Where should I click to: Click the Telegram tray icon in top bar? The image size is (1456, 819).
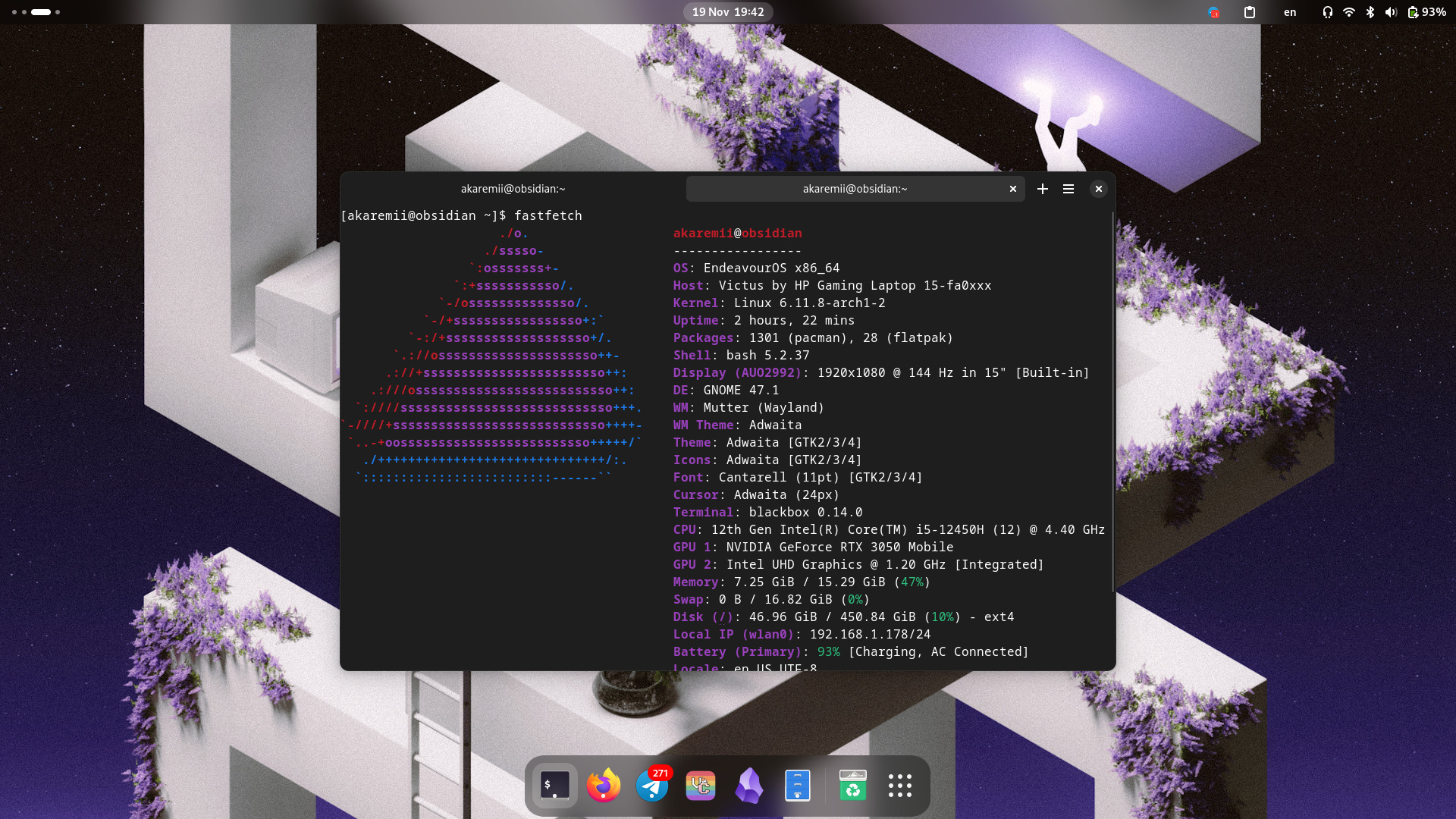pyautogui.click(x=1213, y=12)
